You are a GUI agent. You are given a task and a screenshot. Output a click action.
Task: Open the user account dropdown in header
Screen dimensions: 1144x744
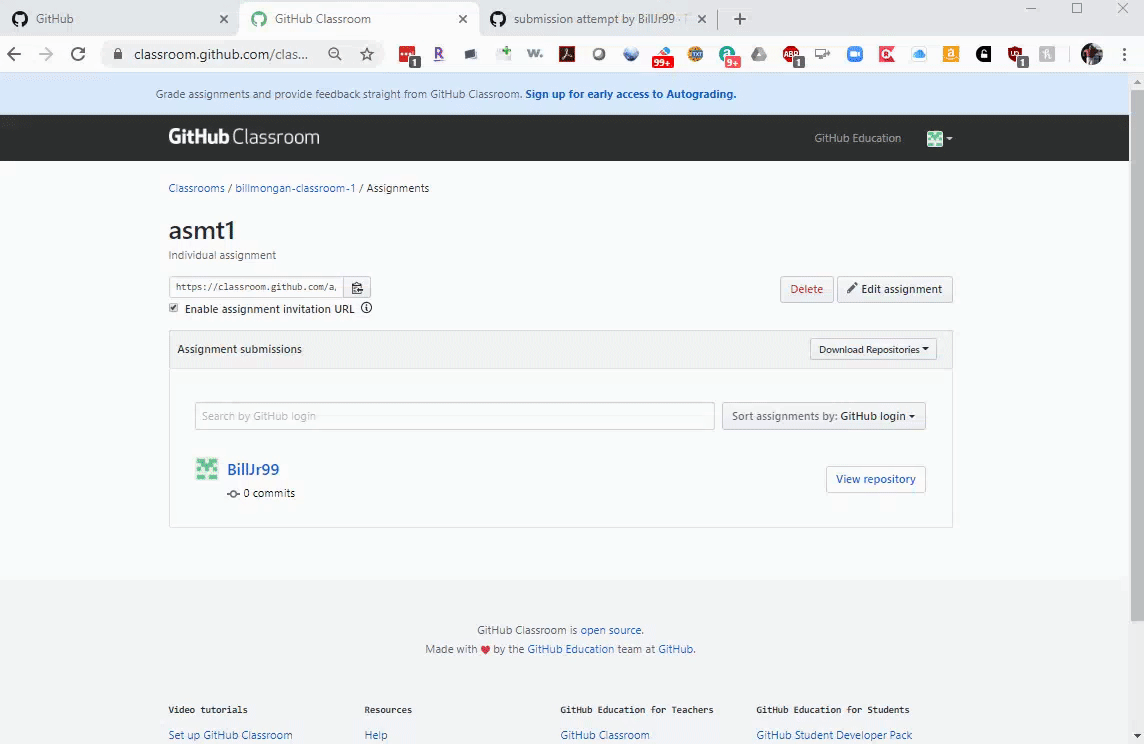(939, 139)
